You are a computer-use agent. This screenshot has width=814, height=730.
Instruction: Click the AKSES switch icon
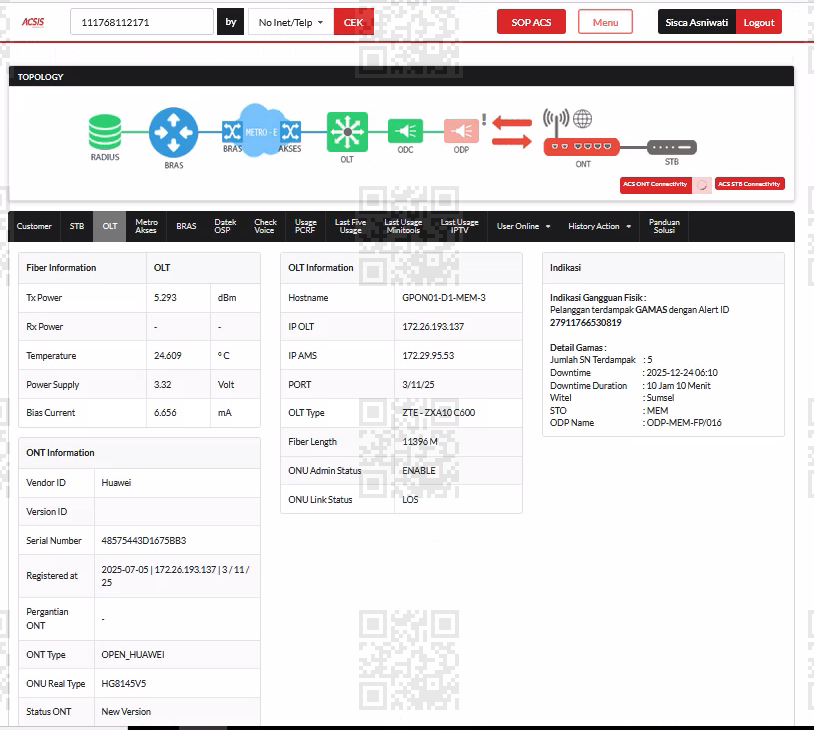(x=291, y=131)
